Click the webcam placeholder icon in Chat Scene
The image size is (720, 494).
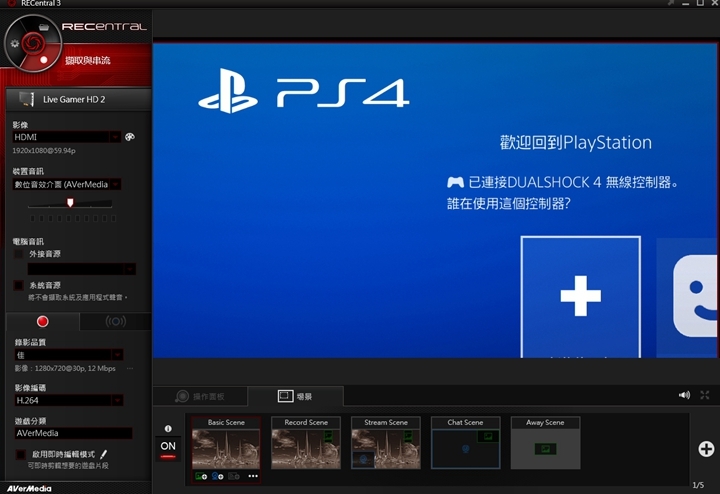click(x=466, y=449)
